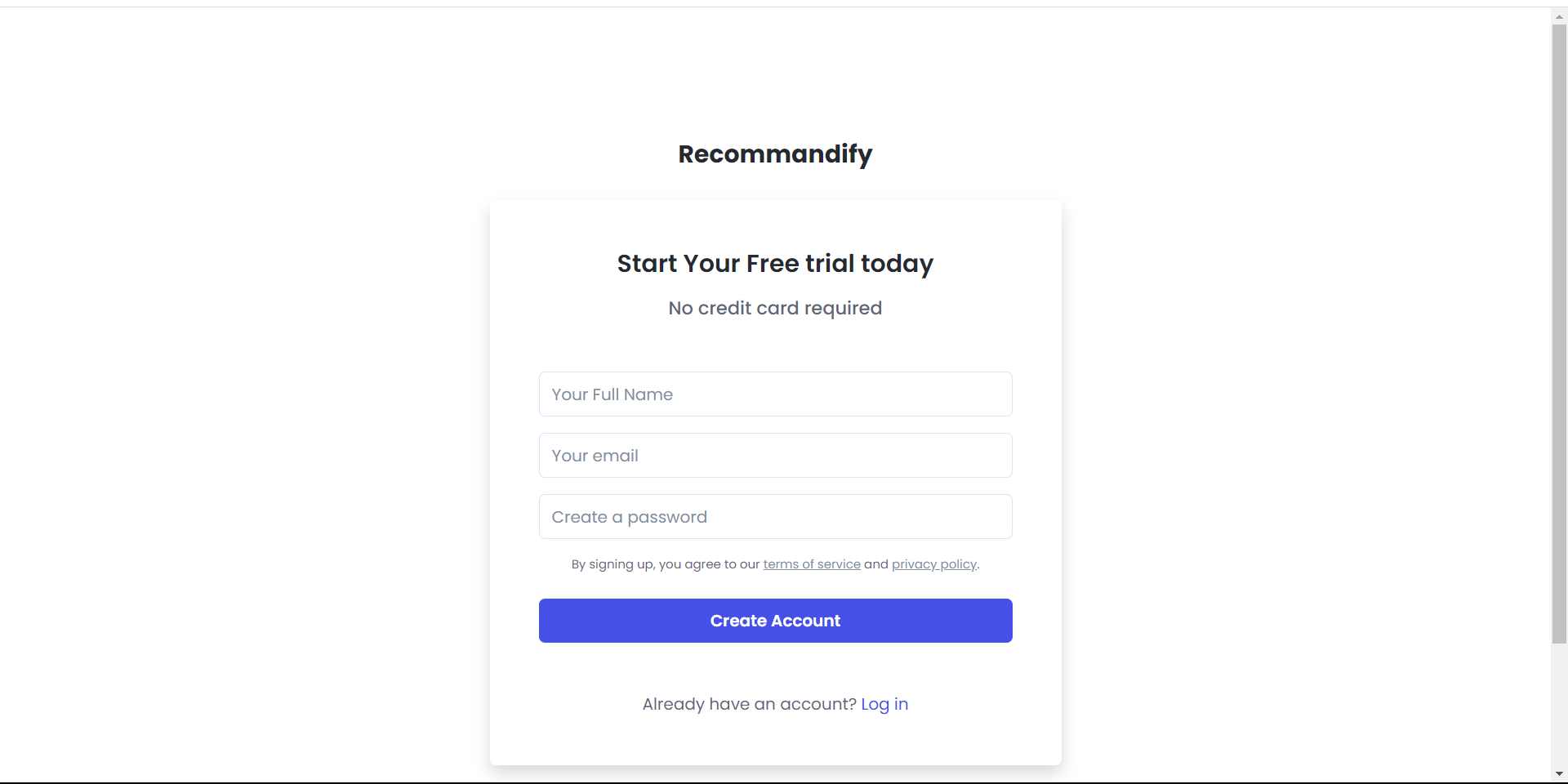Click the No credit card required text
Viewport: 1568px width, 784px height.
(x=775, y=308)
